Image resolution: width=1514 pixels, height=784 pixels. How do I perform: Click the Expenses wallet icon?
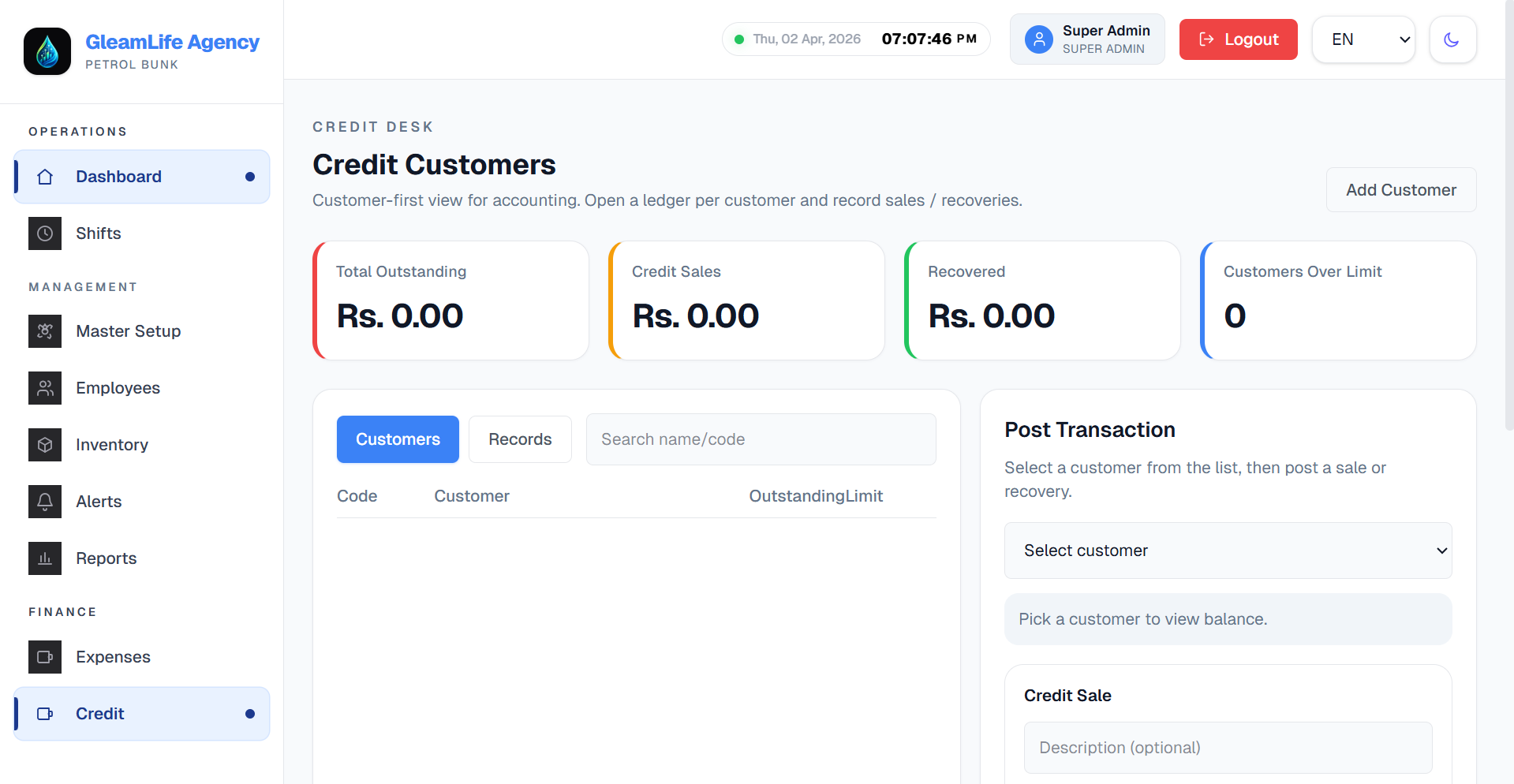[45, 657]
